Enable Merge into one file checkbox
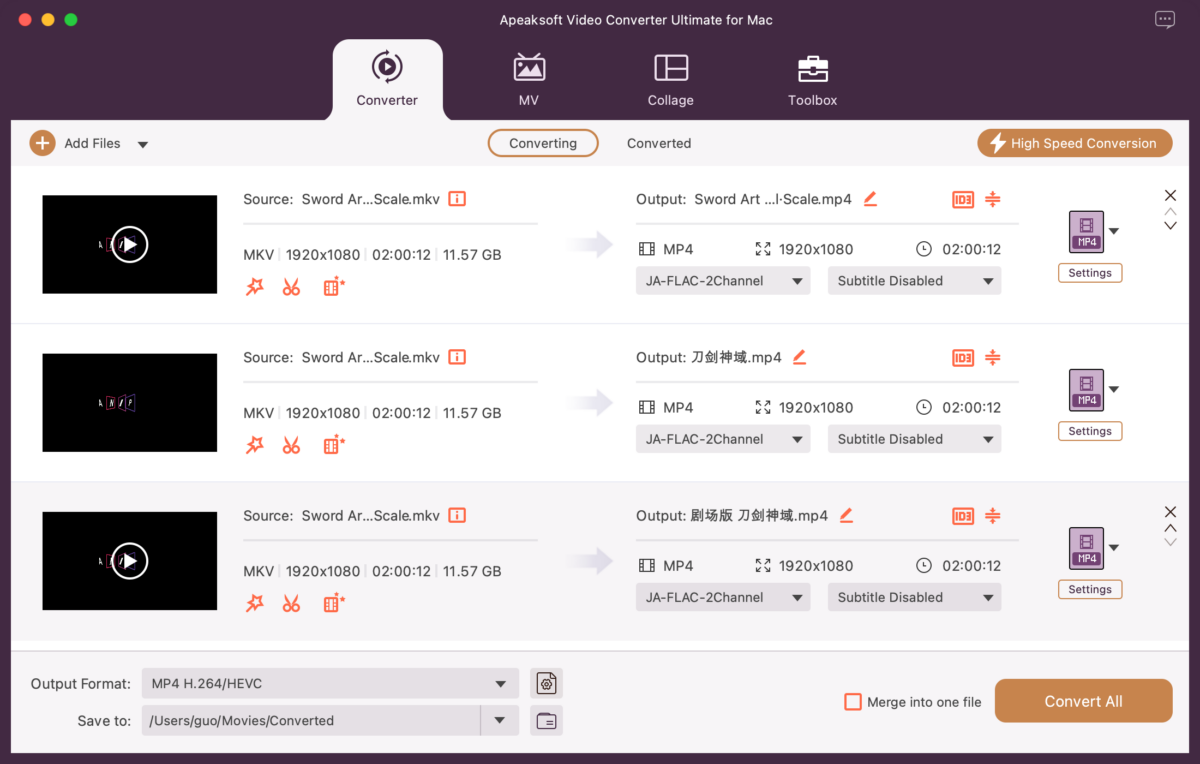The width and height of the screenshot is (1200, 764). coord(853,702)
